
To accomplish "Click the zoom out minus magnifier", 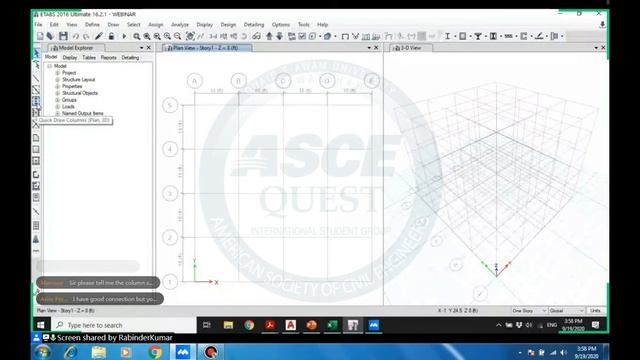I will [178, 36].
